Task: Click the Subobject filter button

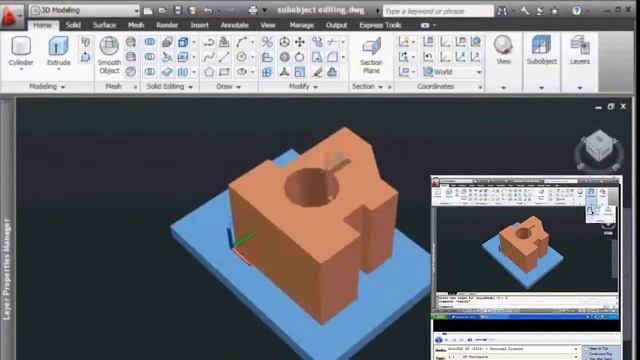Action: [x=542, y=50]
